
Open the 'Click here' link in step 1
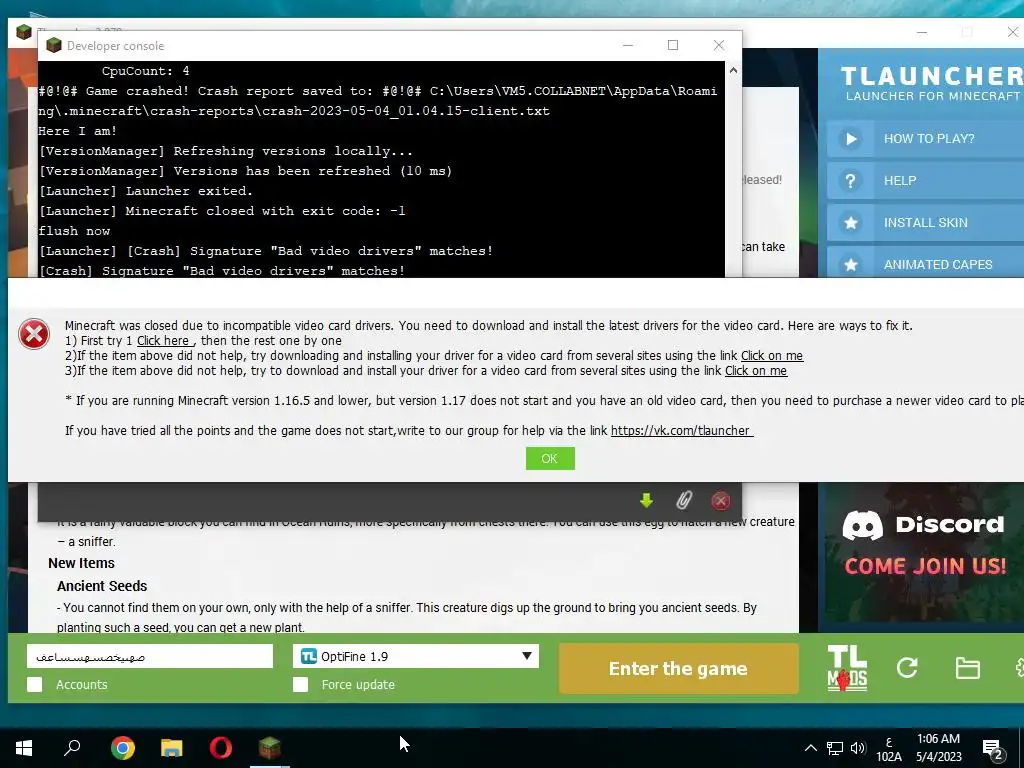(165, 340)
